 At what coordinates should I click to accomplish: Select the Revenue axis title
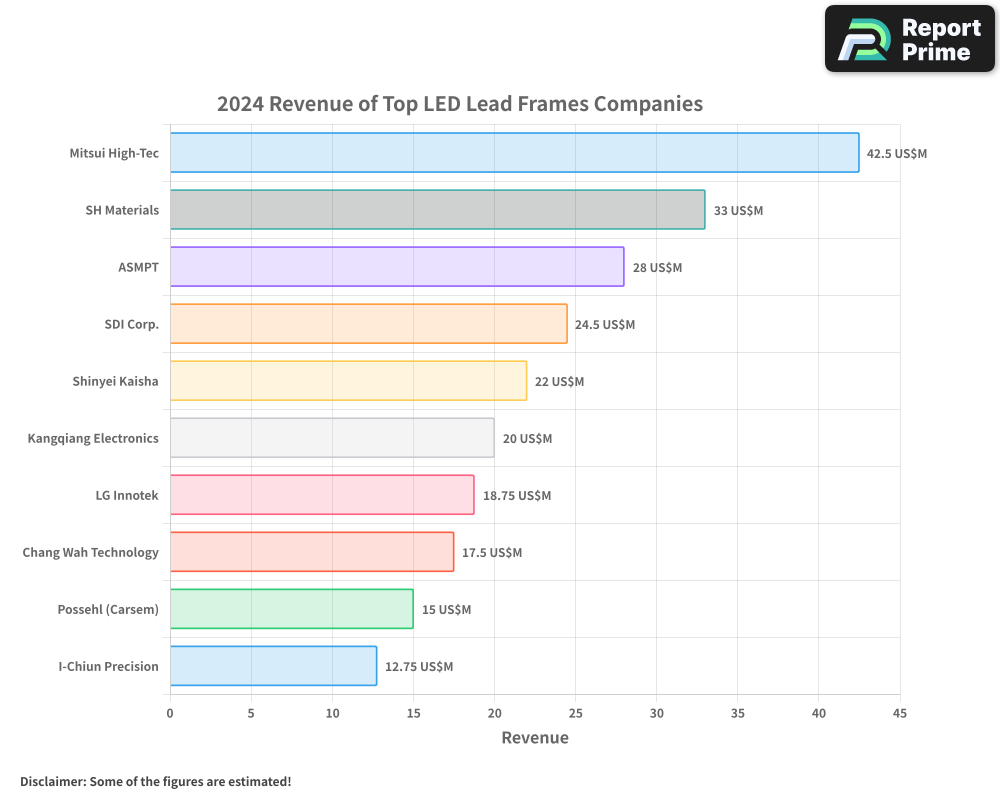tap(535, 738)
